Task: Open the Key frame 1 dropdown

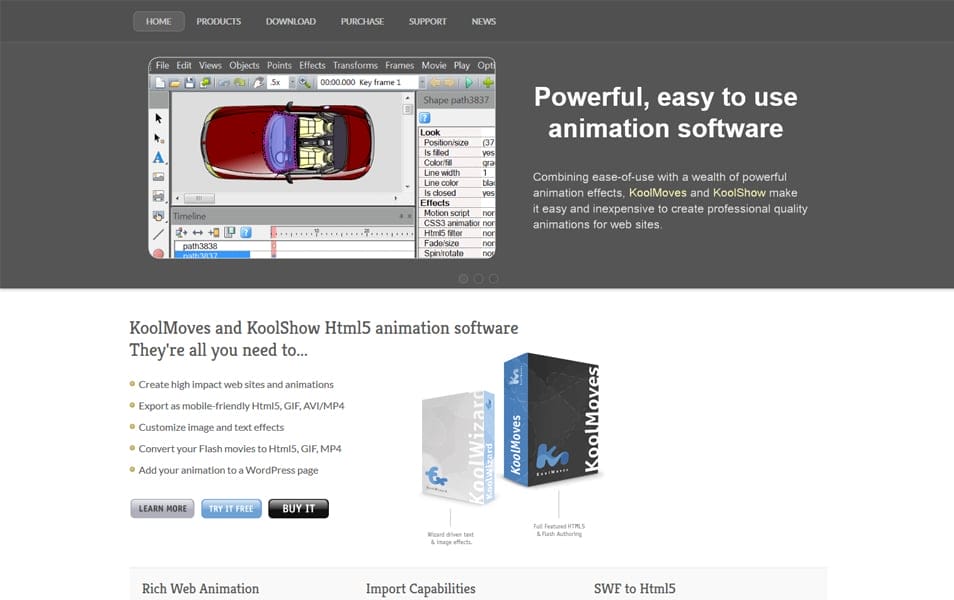Action: [422, 83]
